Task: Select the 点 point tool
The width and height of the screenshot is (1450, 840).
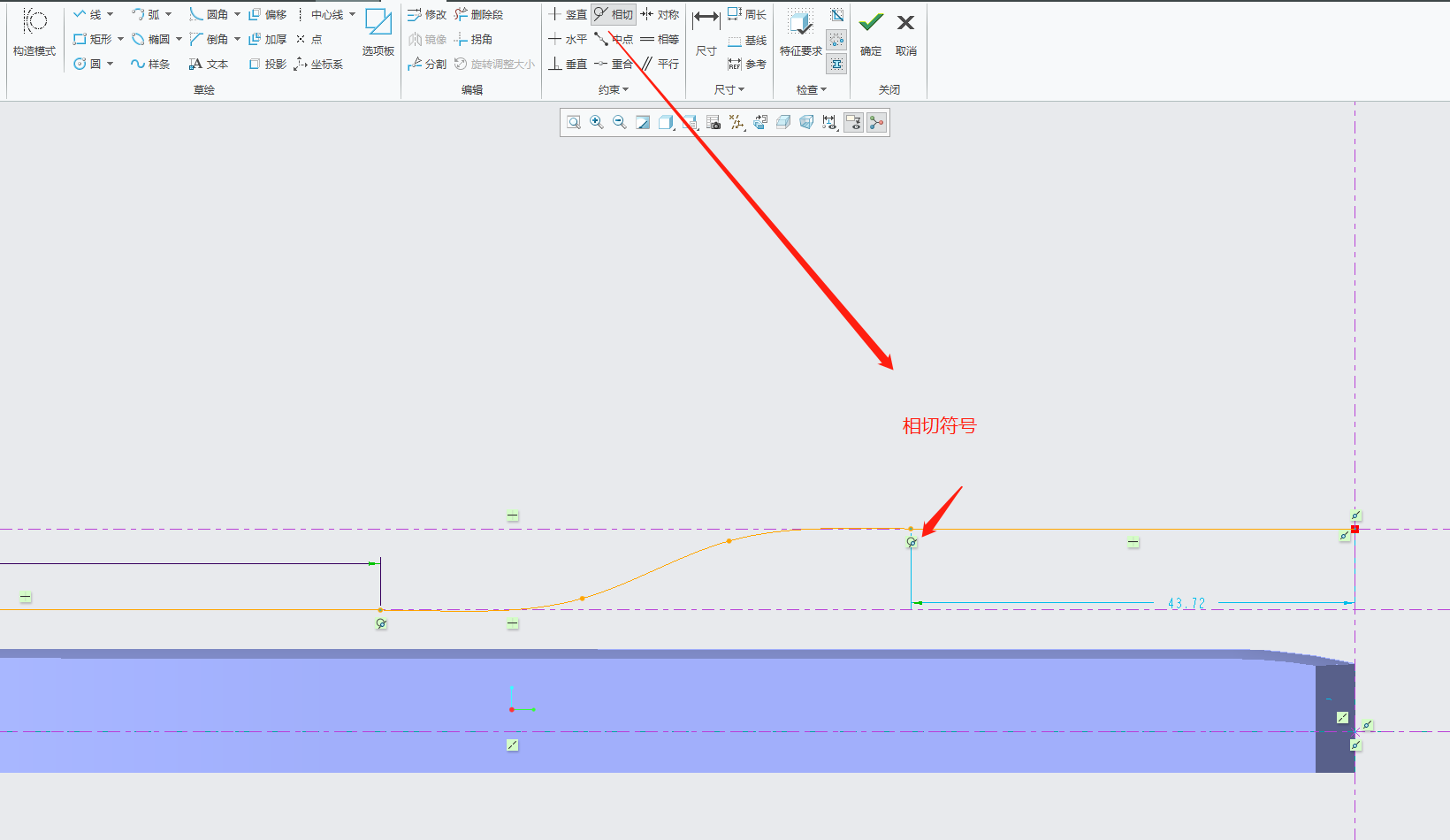Action: pyautogui.click(x=309, y=40)
